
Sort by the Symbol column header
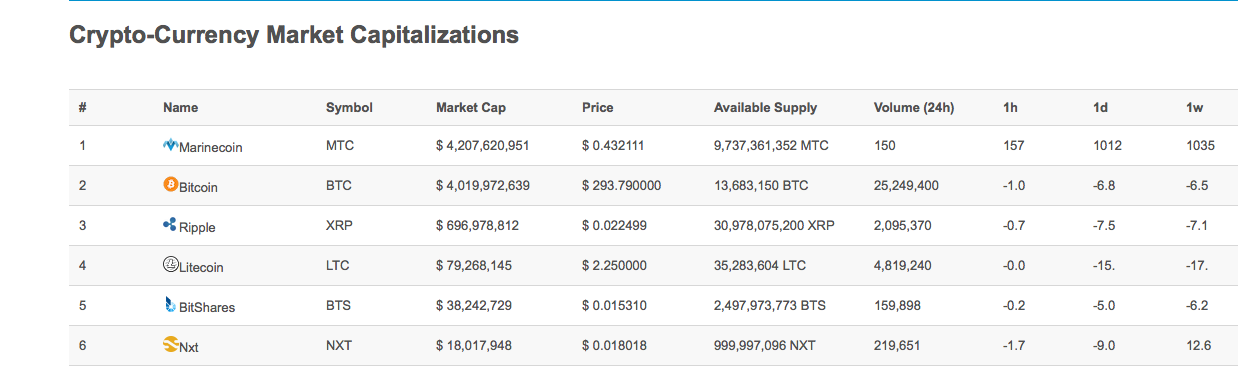tap(349, 107)
